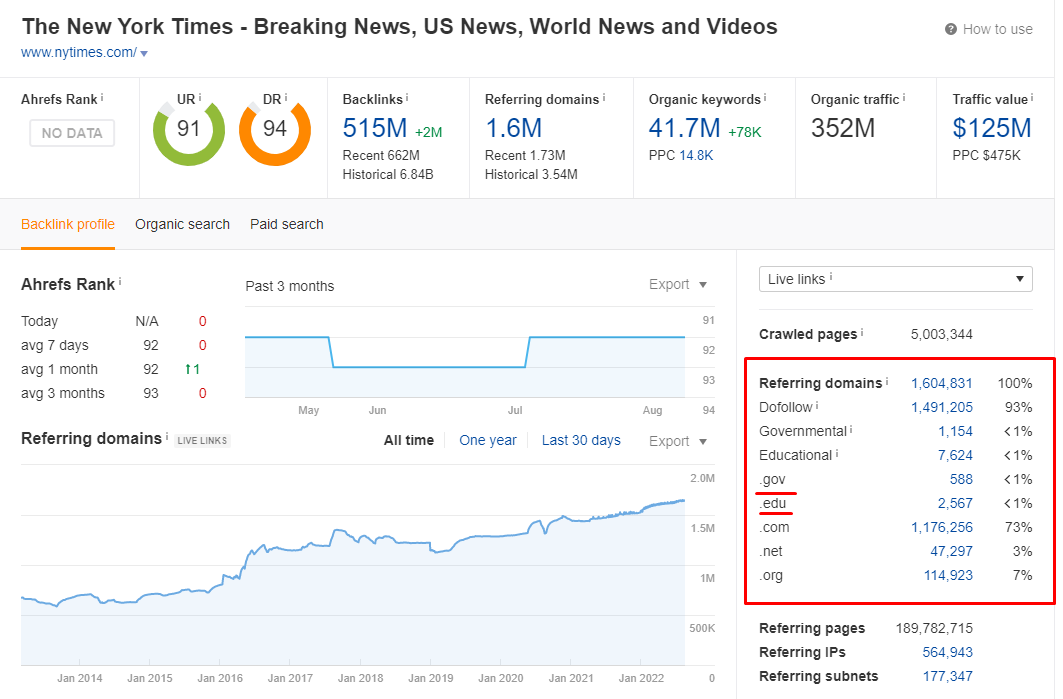Click the info icon next to Ahrefs Rank header
The width and height of the screenshot is (1063, 699).
(102, 98)
